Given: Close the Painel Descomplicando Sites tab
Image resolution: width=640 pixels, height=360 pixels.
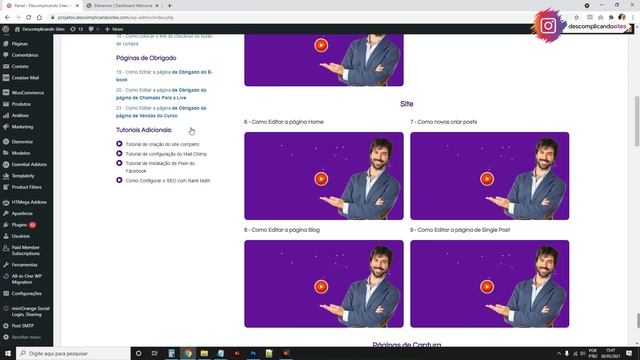Looking at the screenshot, I should click(77, 6).
